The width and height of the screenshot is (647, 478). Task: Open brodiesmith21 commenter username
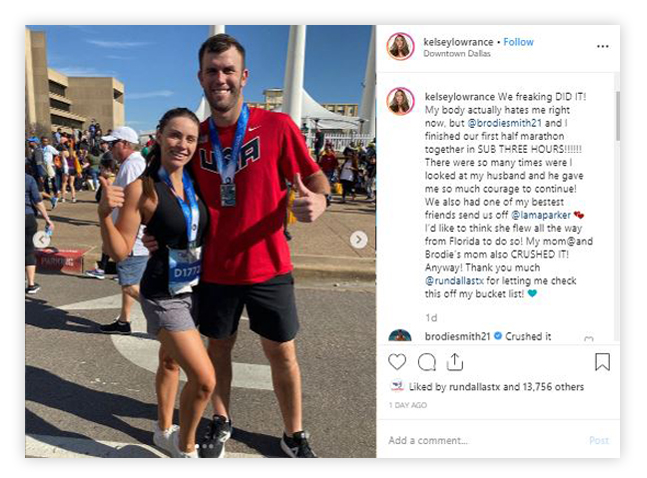457,336
